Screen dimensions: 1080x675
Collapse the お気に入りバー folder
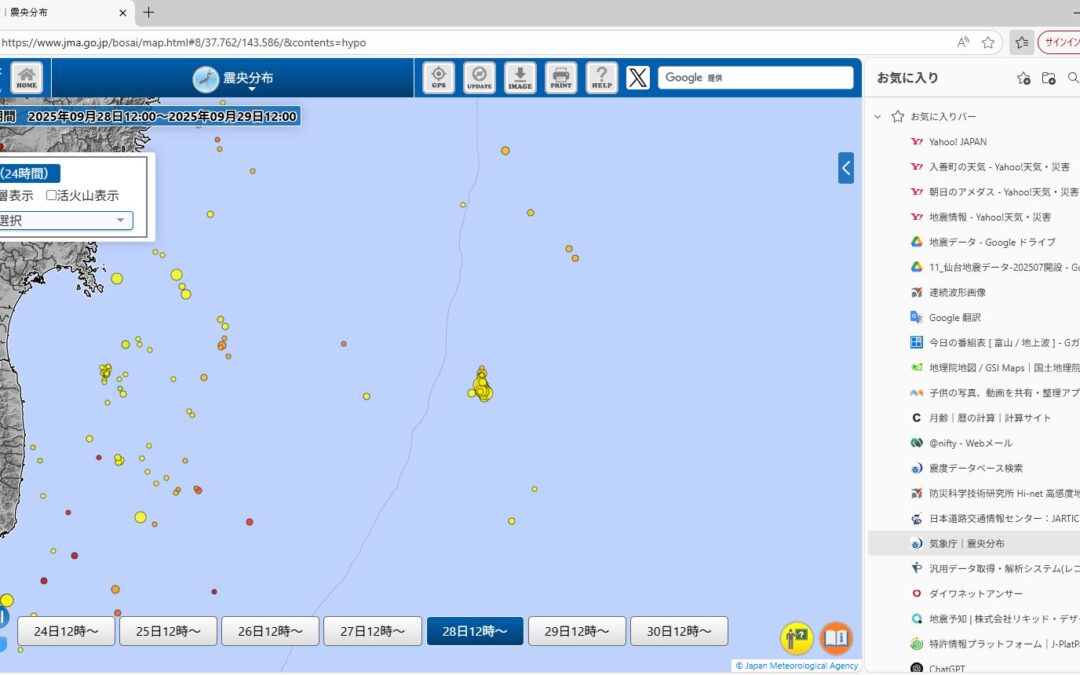click(878, 117)
